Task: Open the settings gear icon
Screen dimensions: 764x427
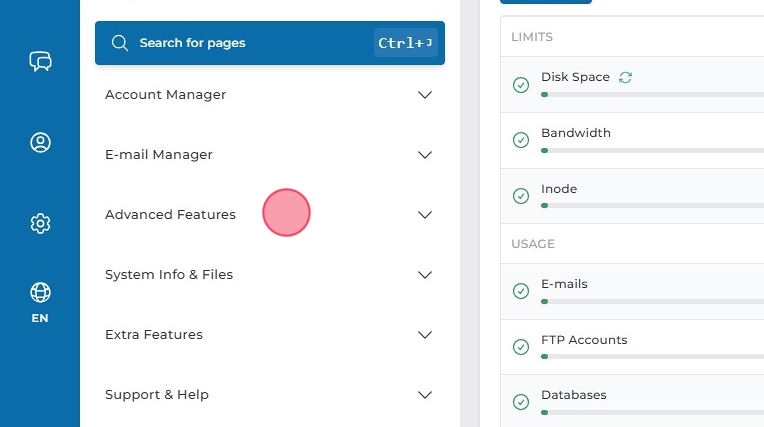Action: [x=40, y=222]
